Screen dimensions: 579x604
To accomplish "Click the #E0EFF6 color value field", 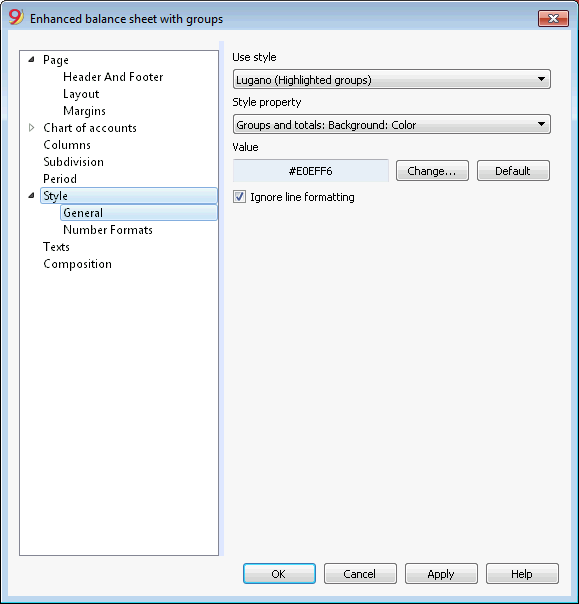I will [310, 171].
